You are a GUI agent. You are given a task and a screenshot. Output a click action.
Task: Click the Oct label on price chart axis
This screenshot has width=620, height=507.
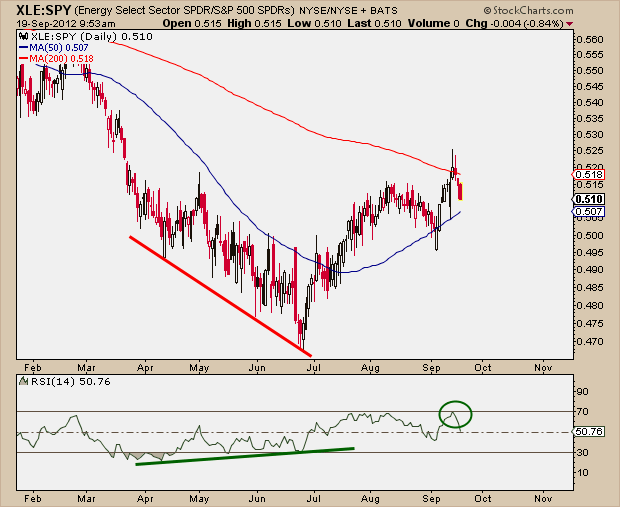click(483, 368)
